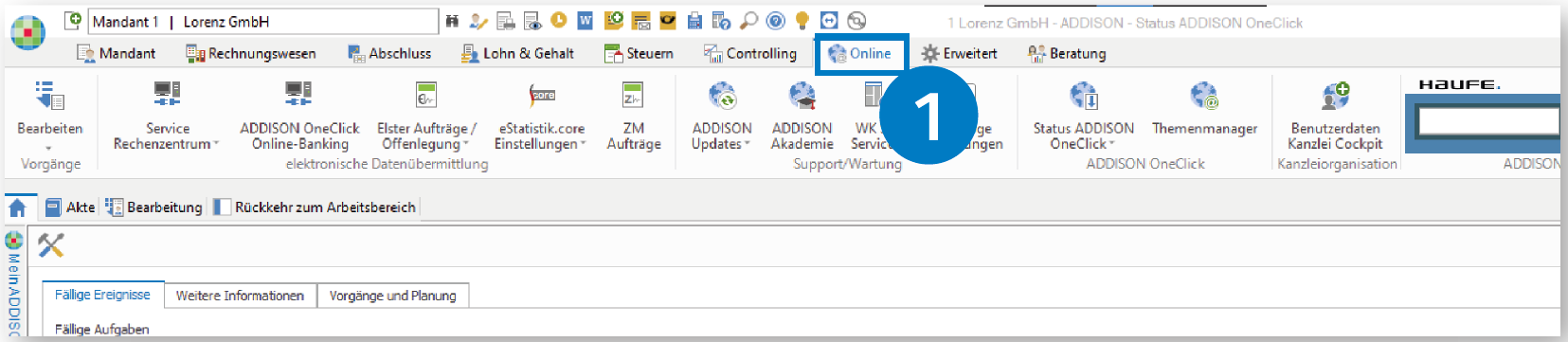Switch to Lohn & Gehalt ribbon tab
The width and height of the screenshot is (1568, 342).
pos(517,53)
